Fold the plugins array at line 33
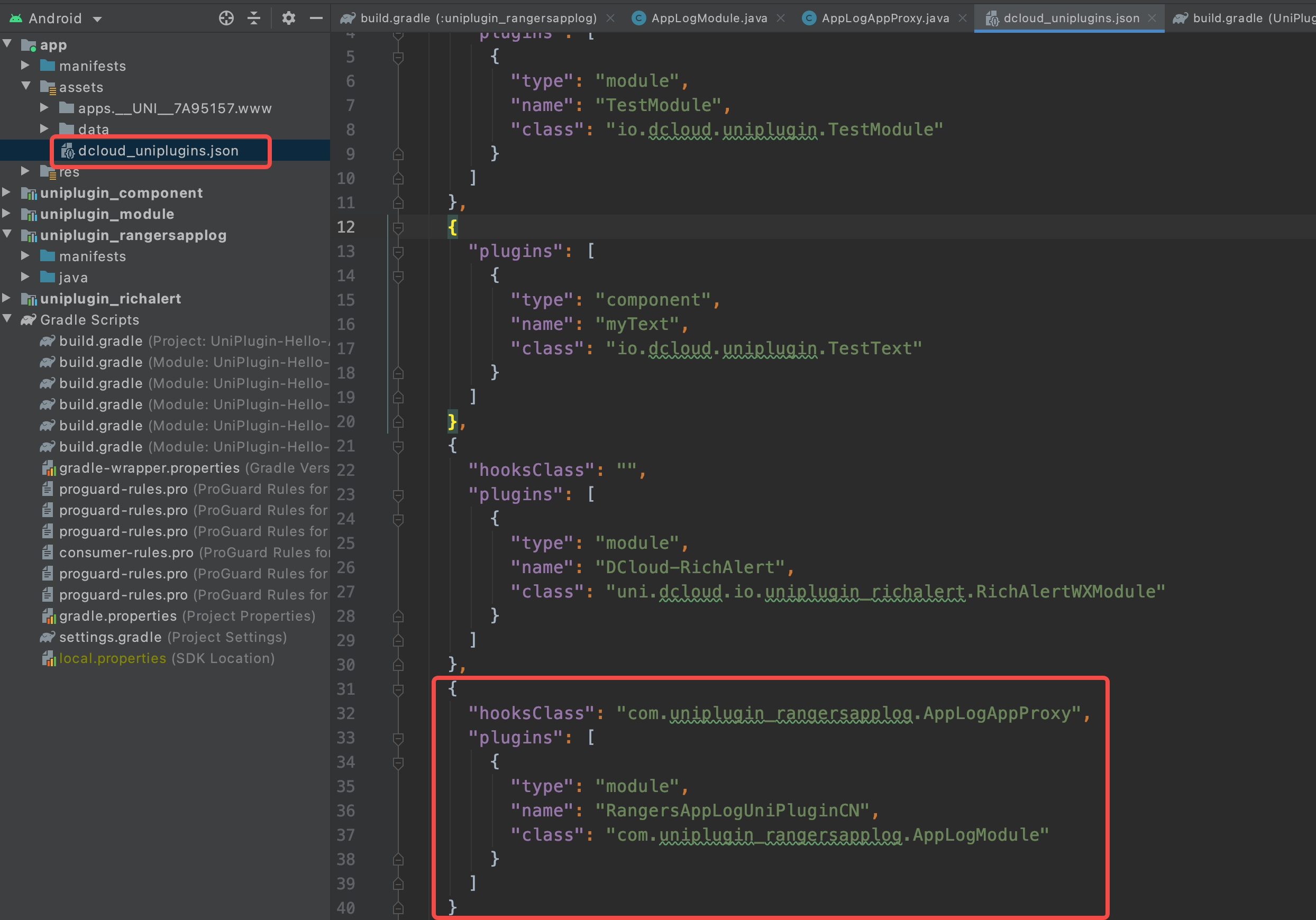The width and height of the screenshot is (1316, 920). click(398, 739)
